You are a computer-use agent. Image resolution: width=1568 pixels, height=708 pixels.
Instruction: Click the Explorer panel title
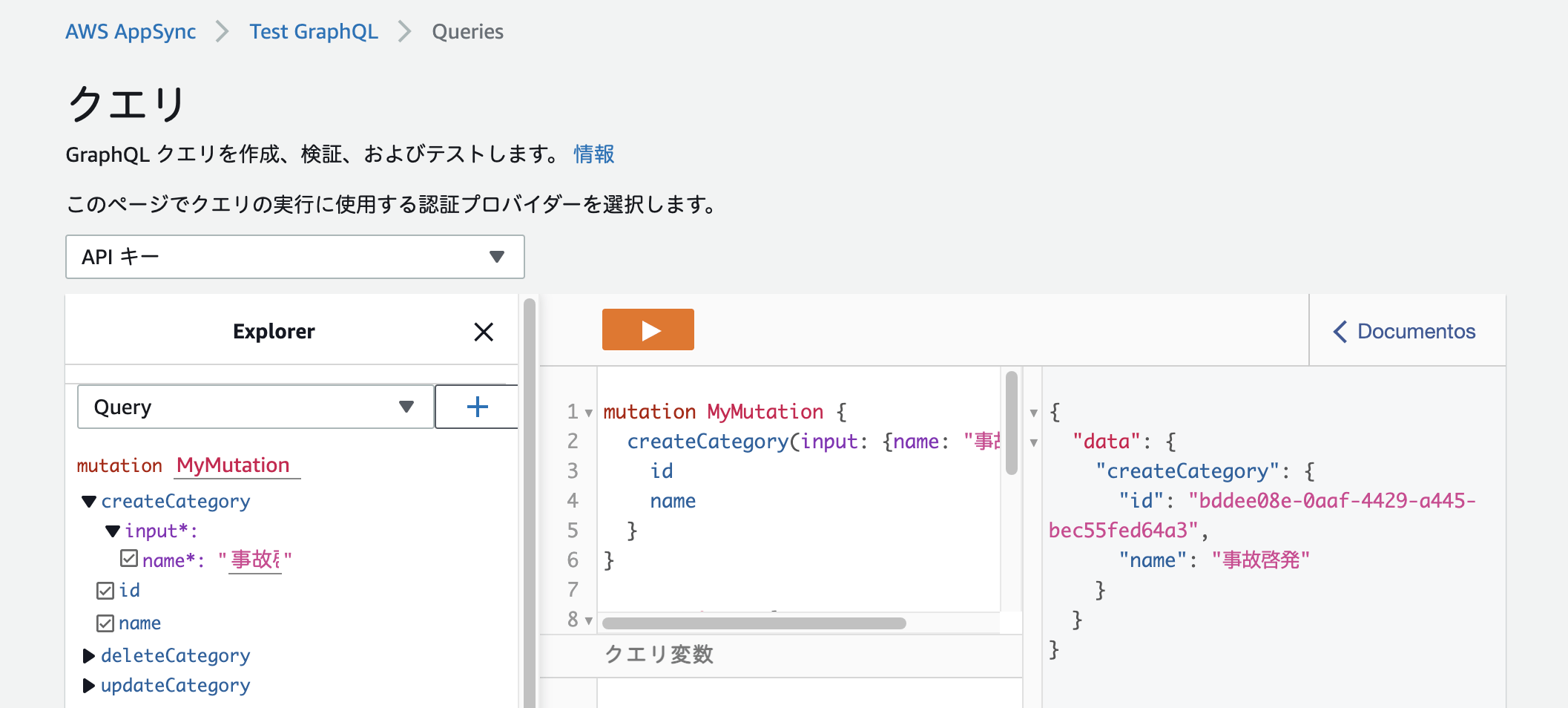pos(274,332)
